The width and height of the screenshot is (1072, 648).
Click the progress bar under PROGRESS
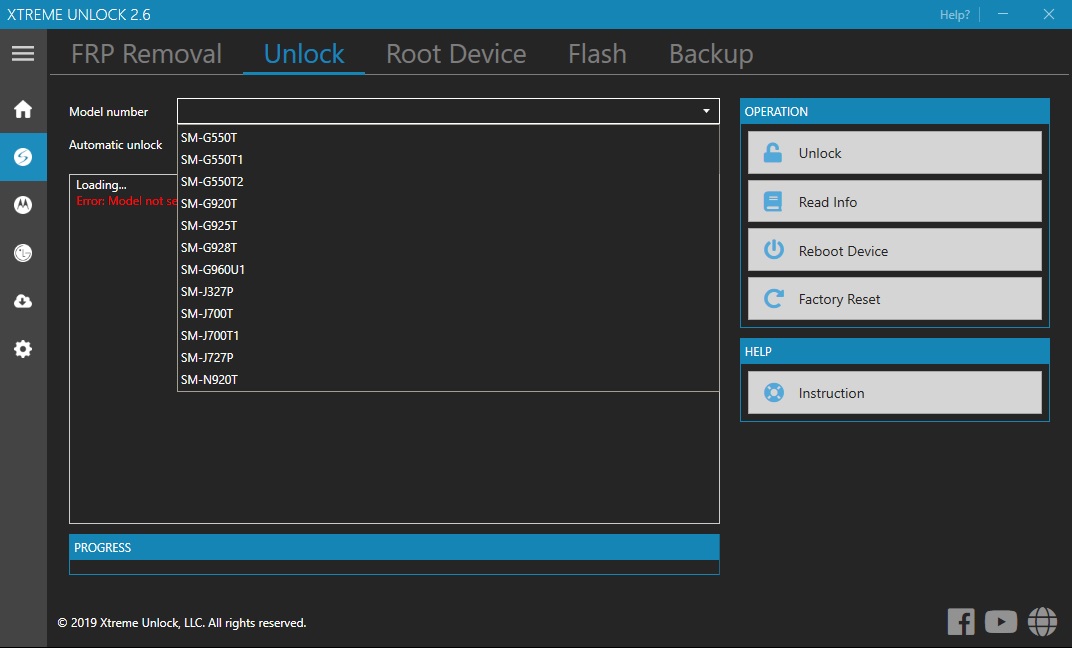[x=394, y=567]
